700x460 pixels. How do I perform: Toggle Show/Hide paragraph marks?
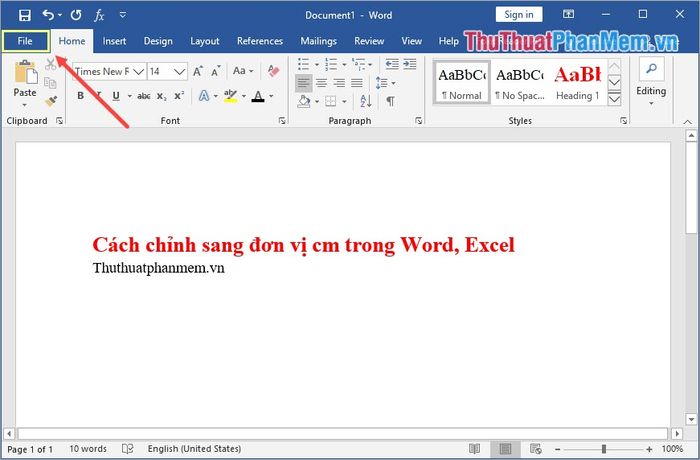click(390, 101)
